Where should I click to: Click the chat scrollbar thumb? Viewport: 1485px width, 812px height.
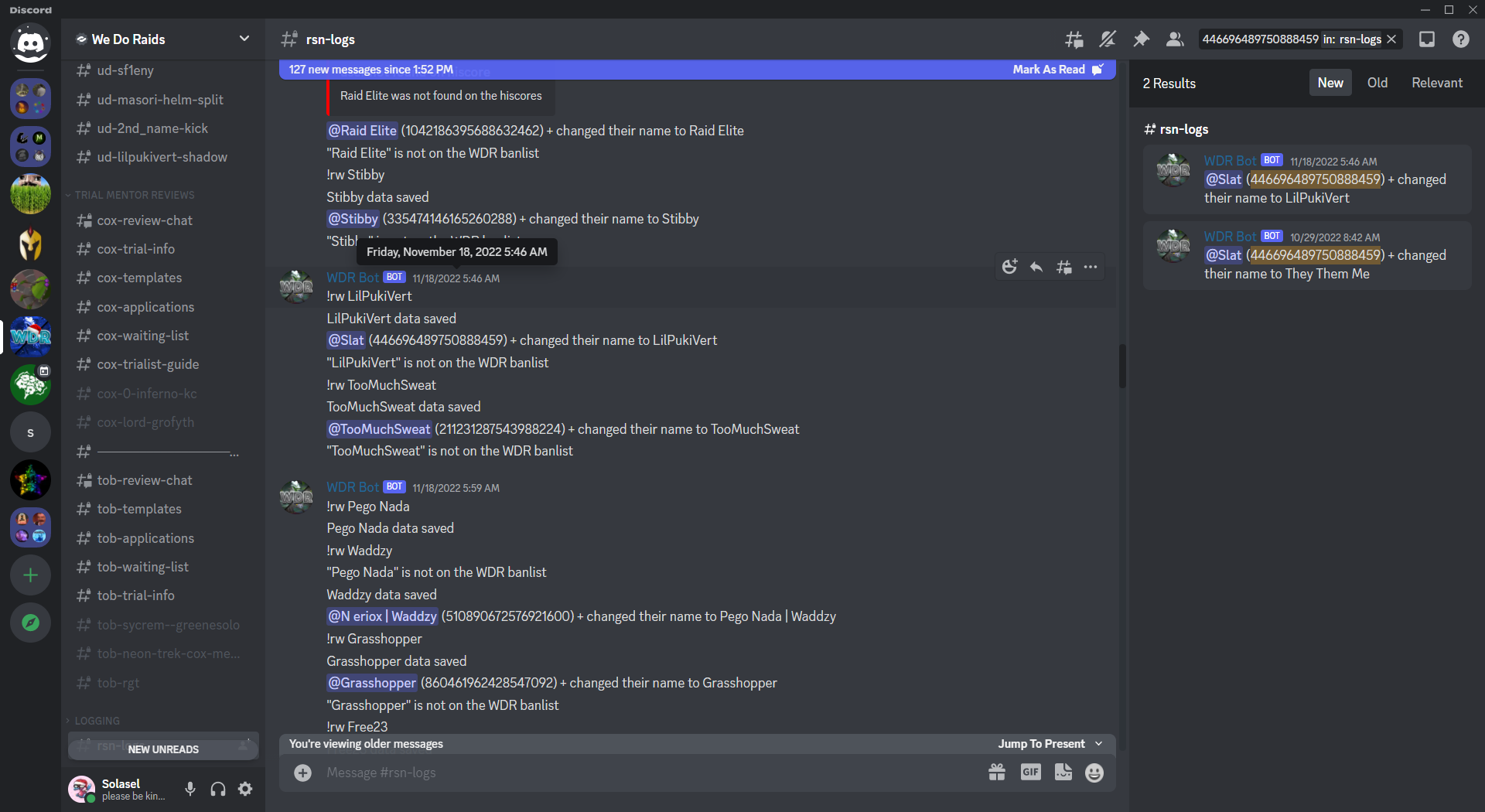click(x=1122, y=366)
